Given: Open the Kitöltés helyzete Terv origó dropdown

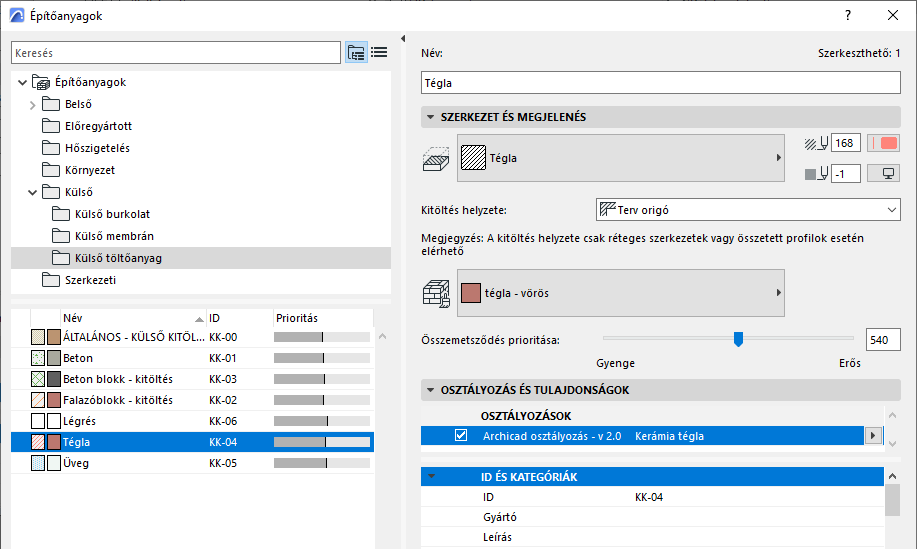Looking at the screenshot, I should pos(748,210).
